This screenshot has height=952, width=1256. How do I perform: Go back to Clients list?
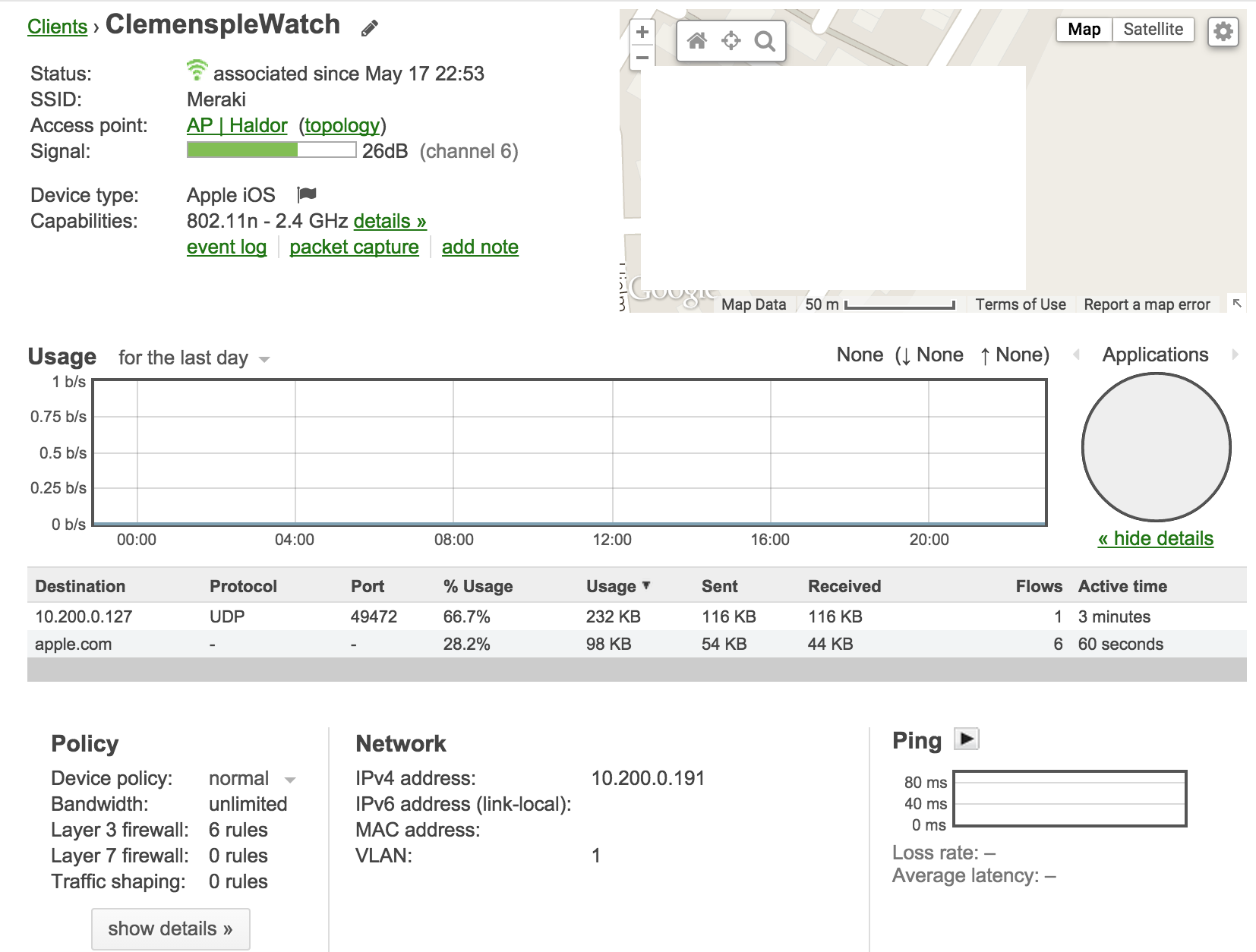pyautogui.click(x=58, y=27)
